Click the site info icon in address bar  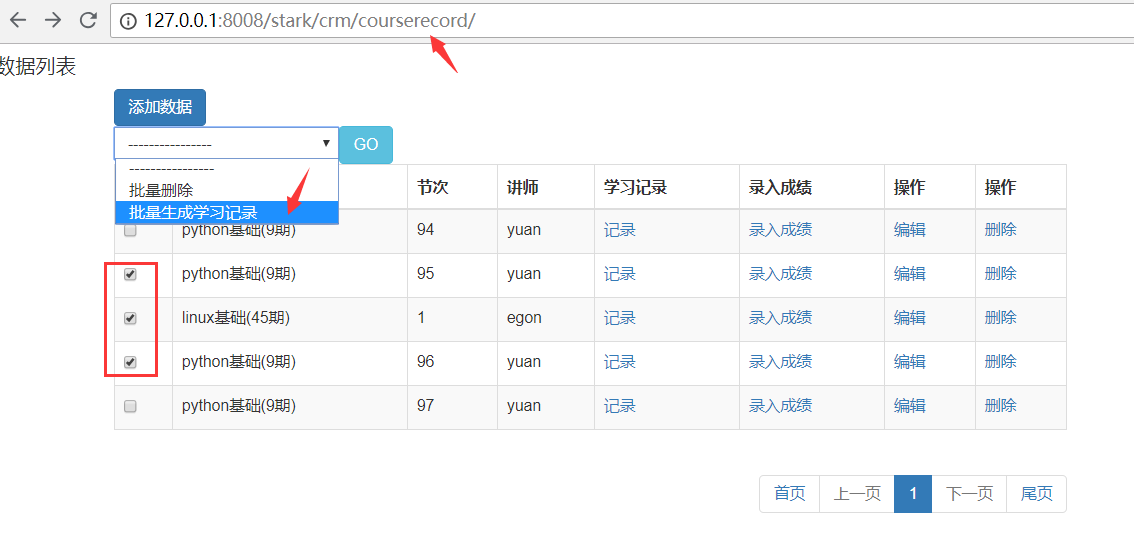tap(128, 21)
